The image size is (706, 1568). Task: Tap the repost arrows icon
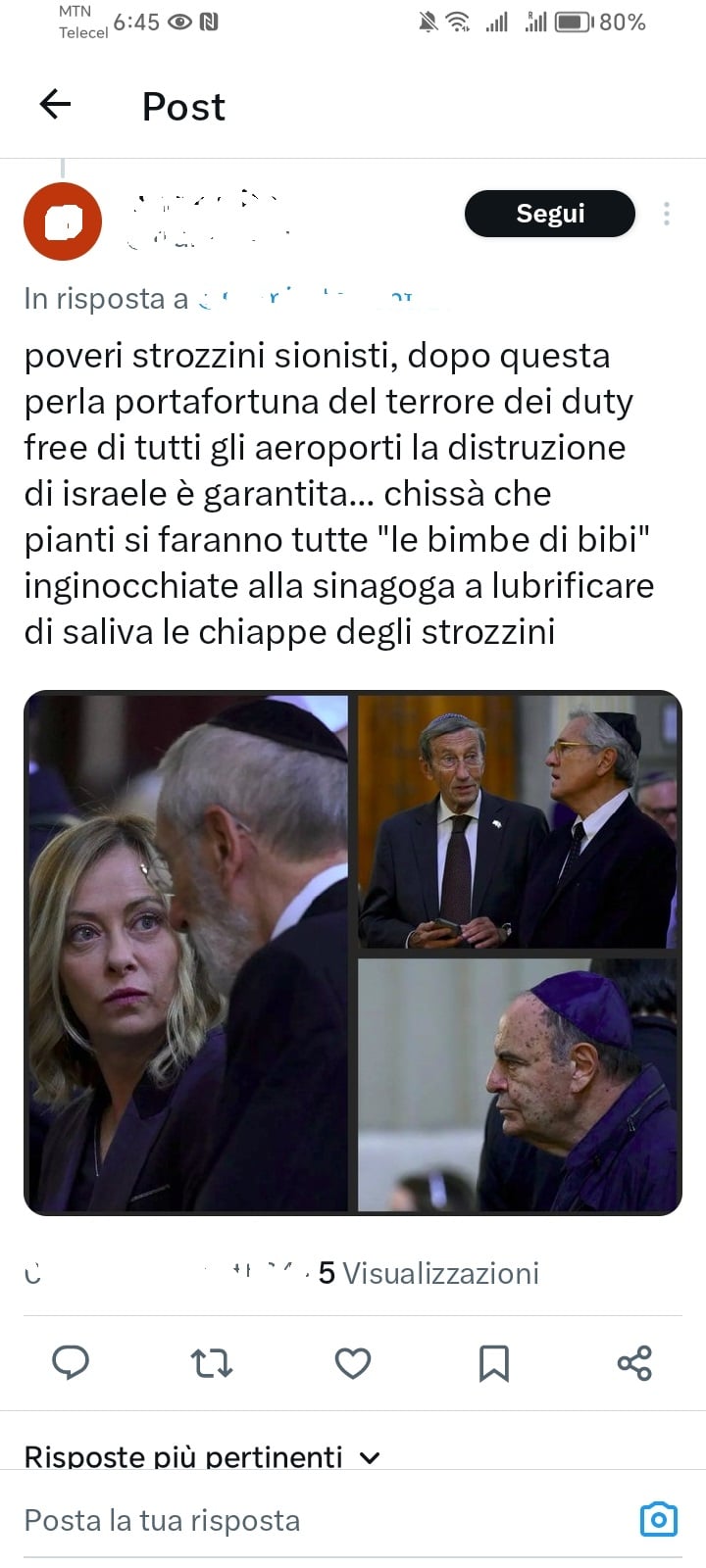tap(212, 1362)
